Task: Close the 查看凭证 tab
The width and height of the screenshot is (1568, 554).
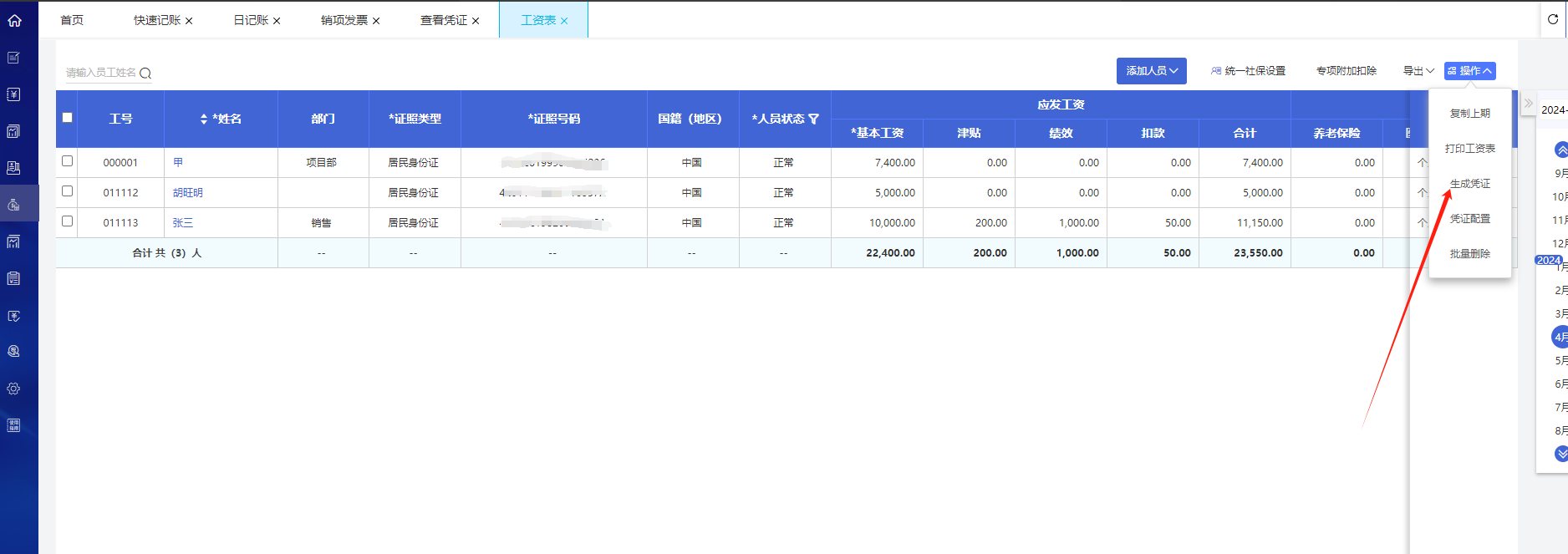Action: coord(476,21)
